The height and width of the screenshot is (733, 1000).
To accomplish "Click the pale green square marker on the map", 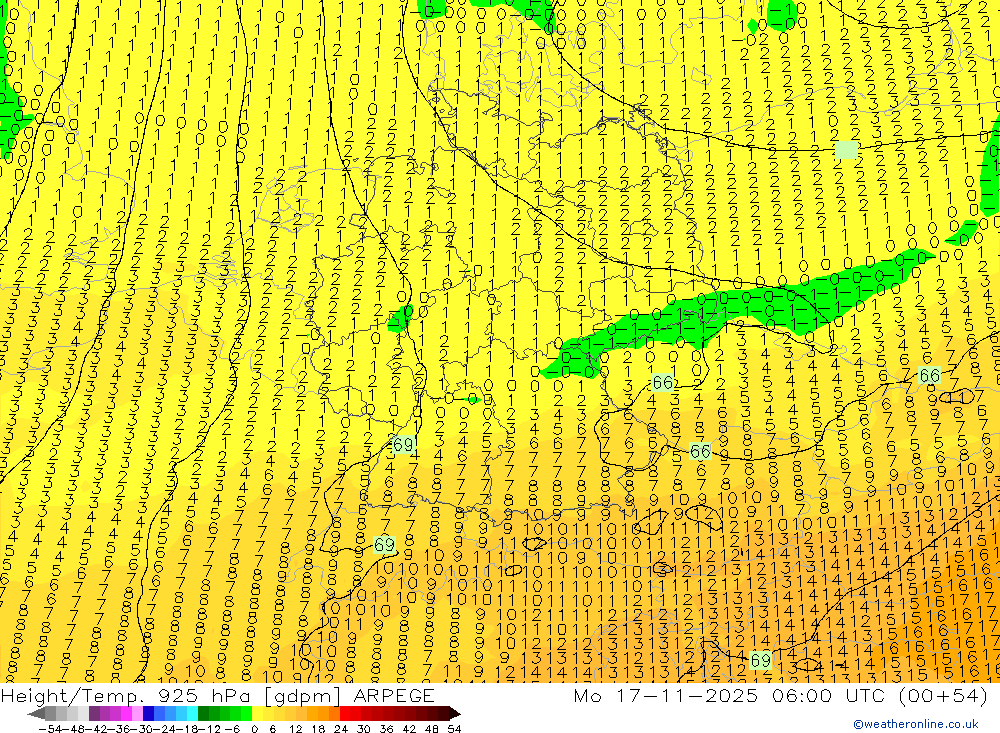I will tap(846, 150).
